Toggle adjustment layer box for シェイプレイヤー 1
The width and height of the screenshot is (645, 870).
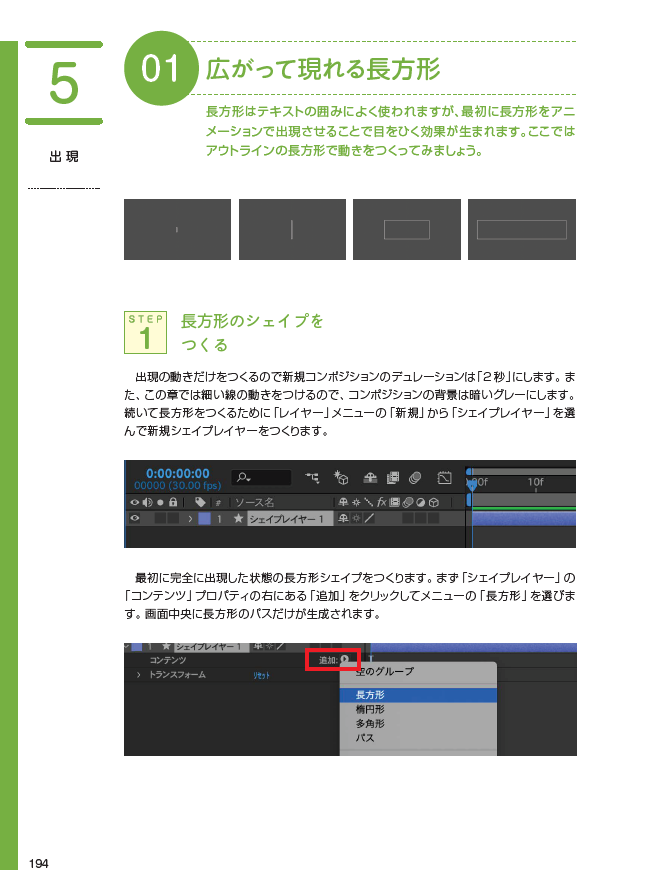click(420, 518)
